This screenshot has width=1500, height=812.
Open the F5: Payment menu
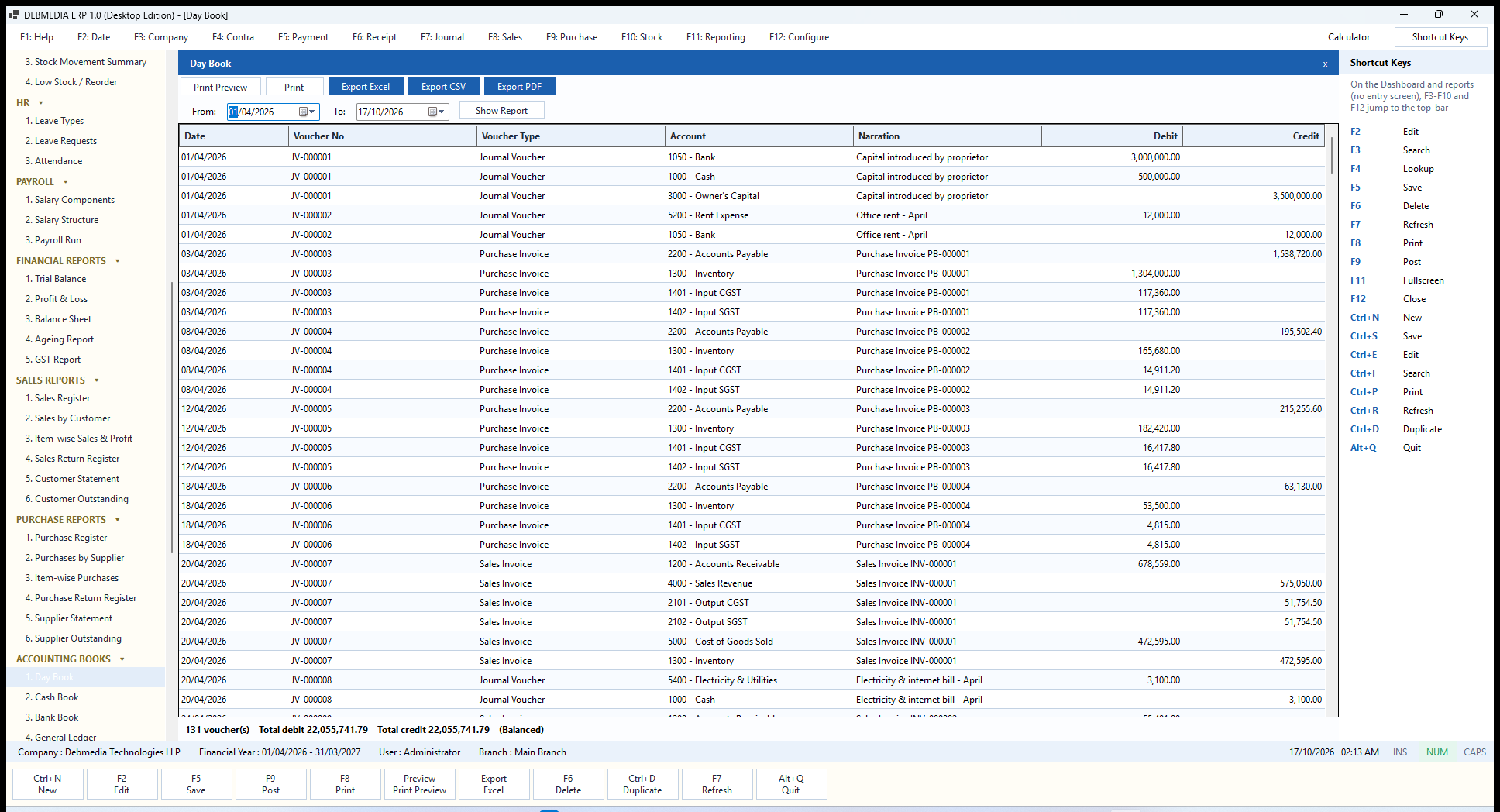click(303, 37)
